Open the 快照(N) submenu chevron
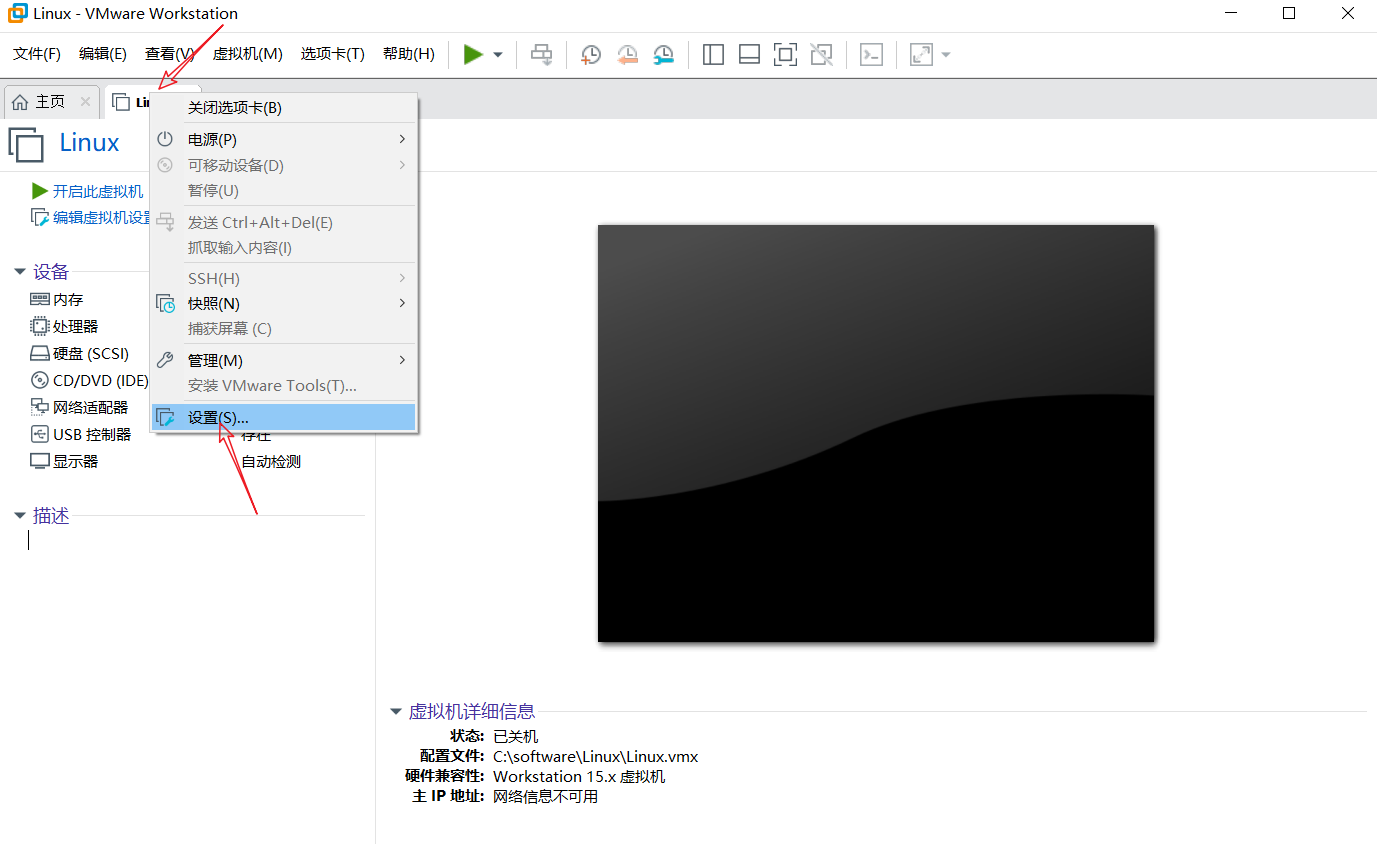The height and width of the screenshot is (844, 1377). coord(403,303)
